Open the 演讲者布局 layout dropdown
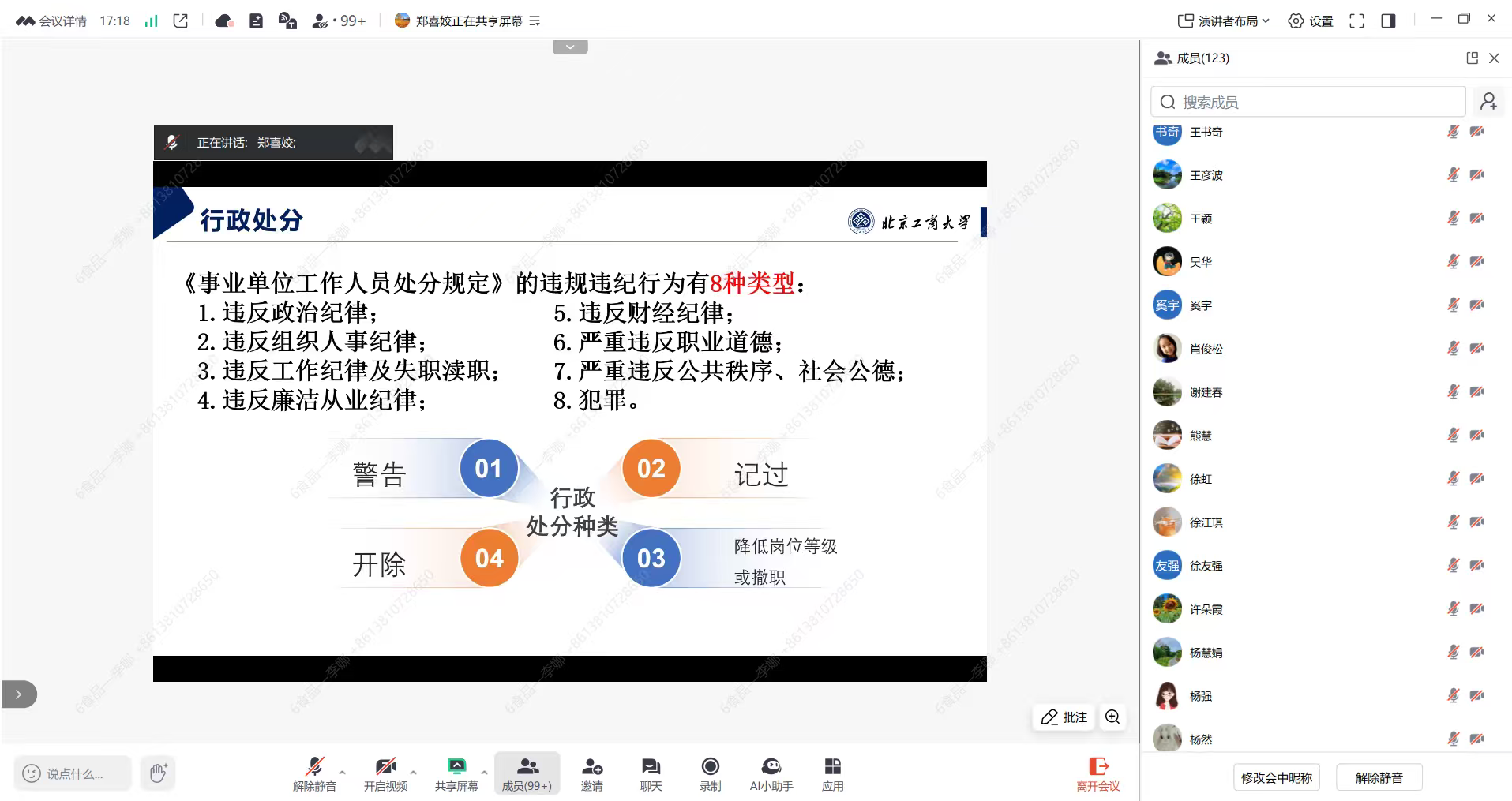 pos(1223,21)
